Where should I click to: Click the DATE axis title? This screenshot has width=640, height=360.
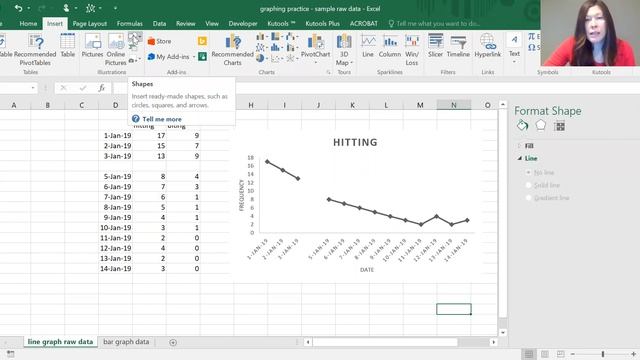coord(367,270)
